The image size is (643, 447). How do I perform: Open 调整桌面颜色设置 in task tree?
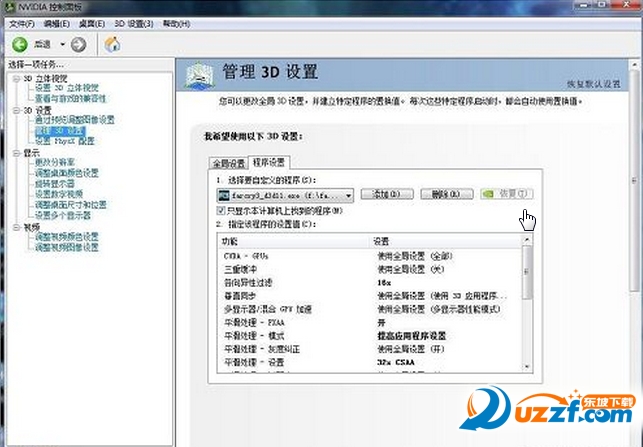67,173
